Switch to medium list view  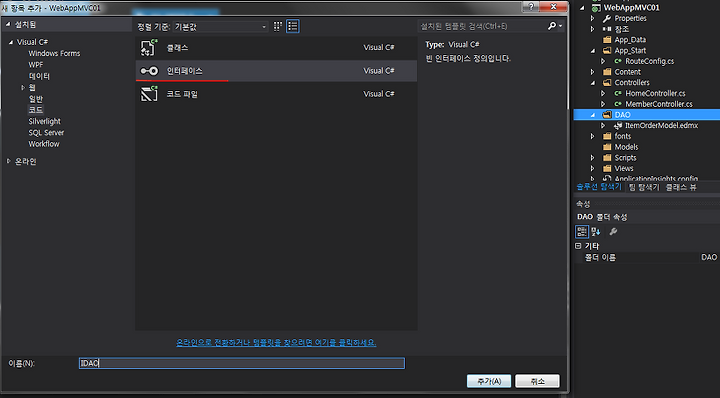[292, 26]
